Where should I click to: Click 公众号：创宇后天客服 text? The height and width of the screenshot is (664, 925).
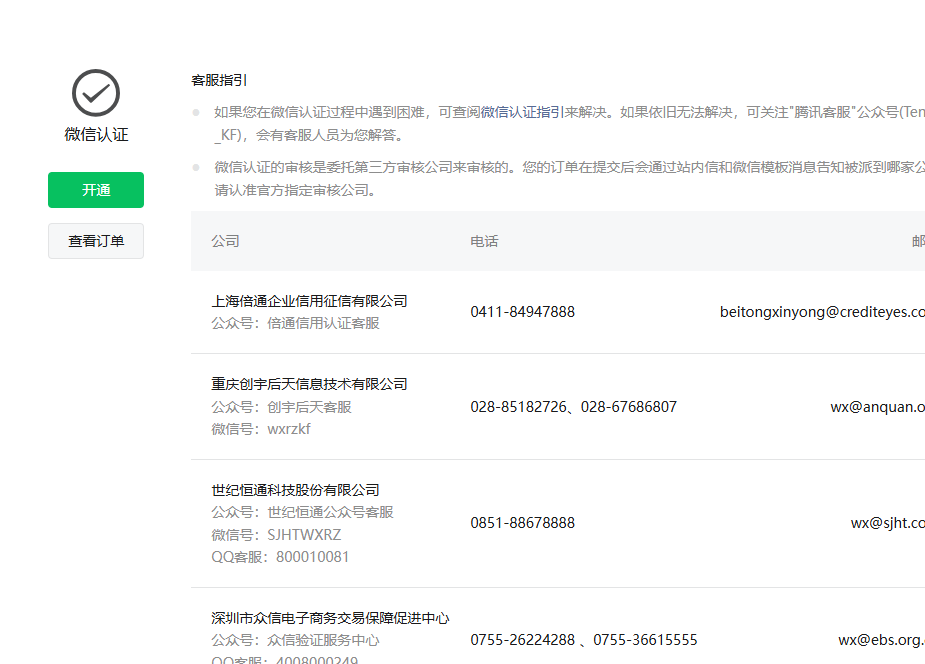281,407
